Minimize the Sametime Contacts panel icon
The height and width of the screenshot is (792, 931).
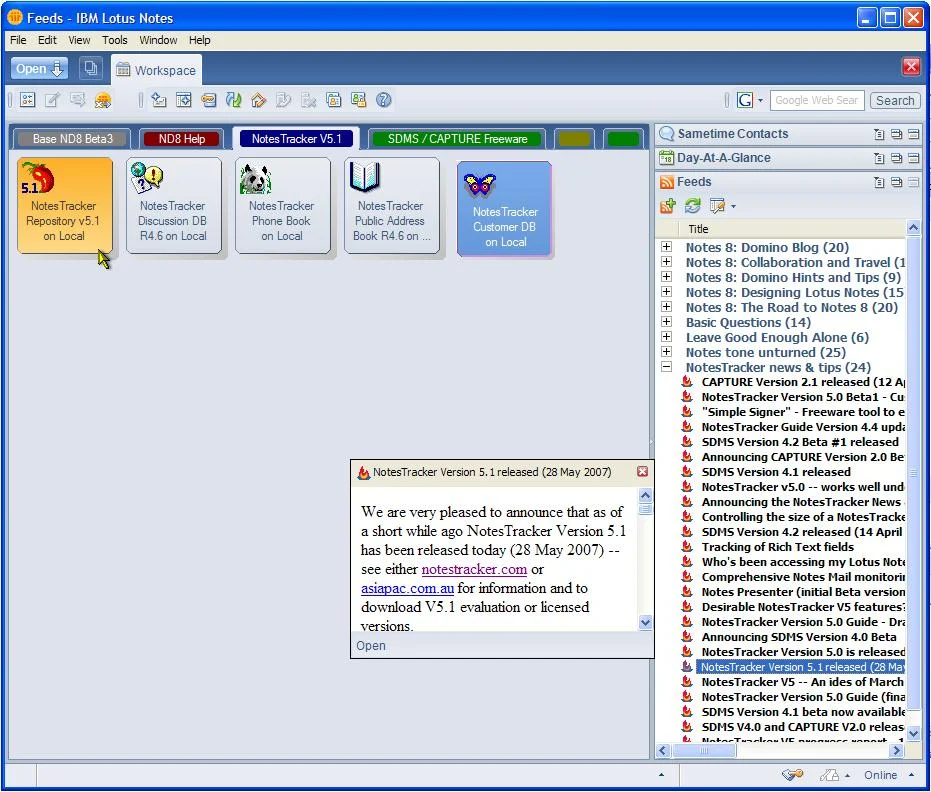(914, 134)
